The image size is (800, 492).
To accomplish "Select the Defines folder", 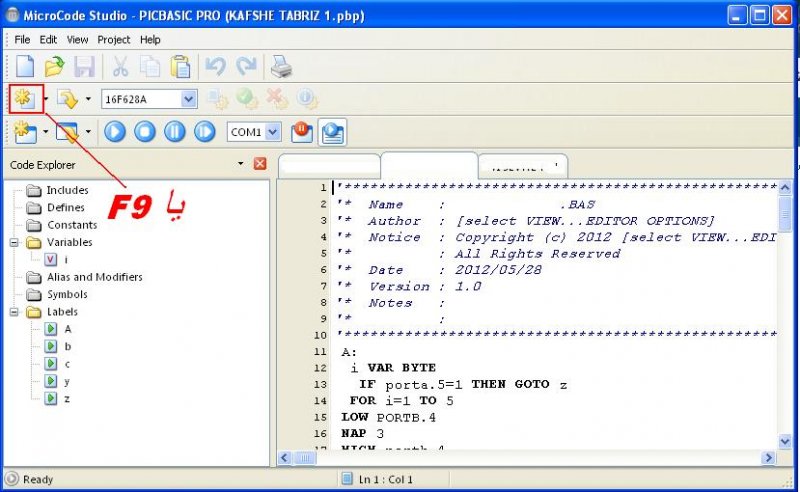I will point(65,208).
